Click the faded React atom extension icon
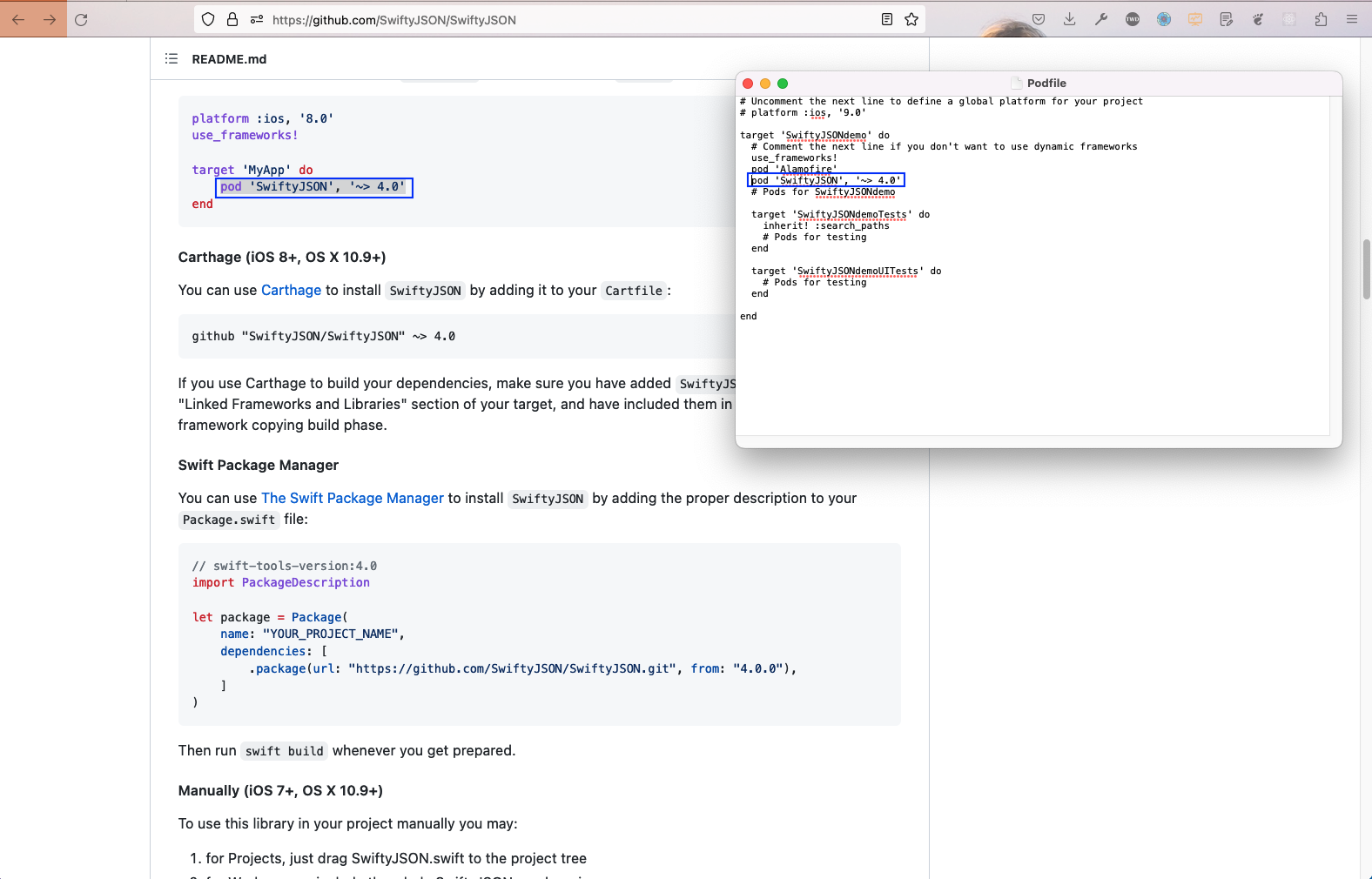Viewport: 1372px width, 879px height. click(1289, 19)
